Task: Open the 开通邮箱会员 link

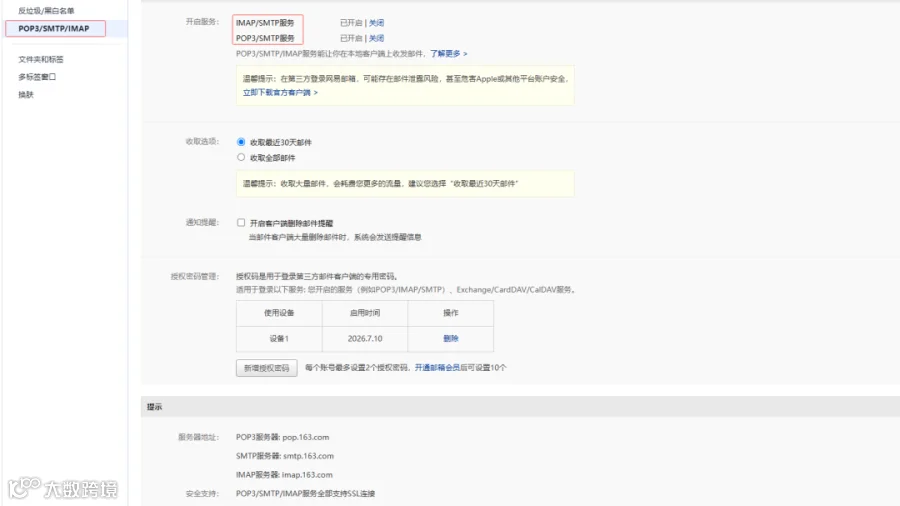Action: point(437,367)
